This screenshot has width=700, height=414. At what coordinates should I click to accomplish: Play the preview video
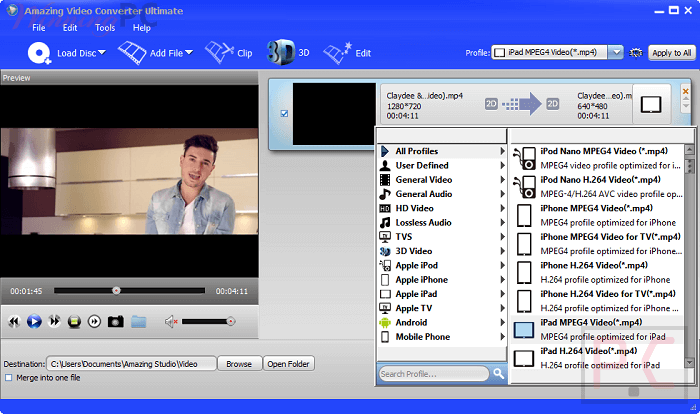34,321
